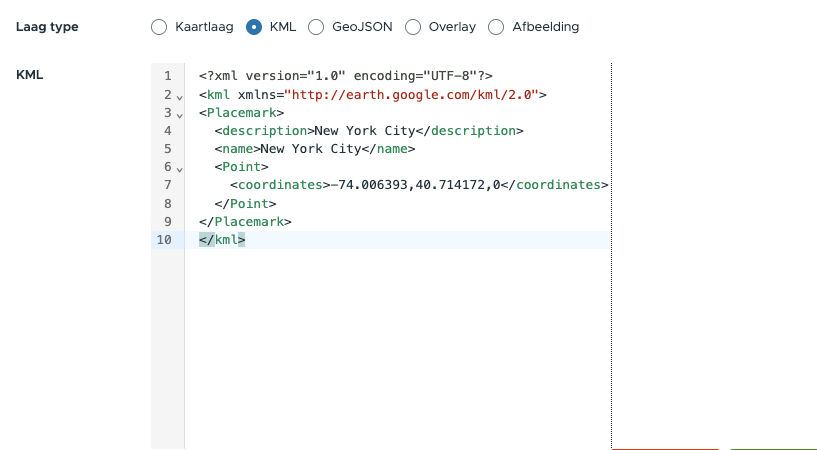Pick Afbeelding as the layer type
This screenshot has height=450, width=817.
(x=496, y=27)
